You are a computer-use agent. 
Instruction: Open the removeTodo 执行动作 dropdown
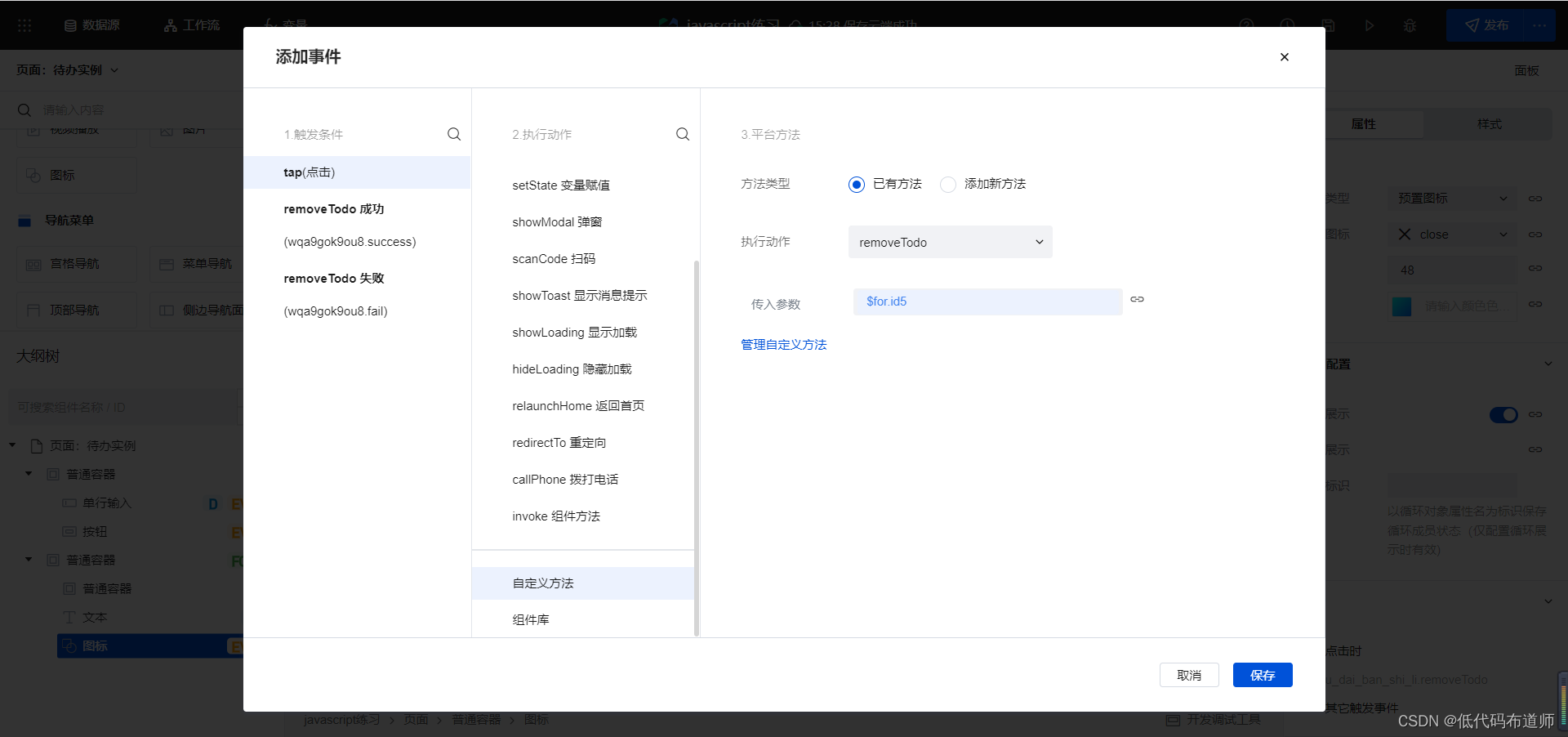pos(950,243)
